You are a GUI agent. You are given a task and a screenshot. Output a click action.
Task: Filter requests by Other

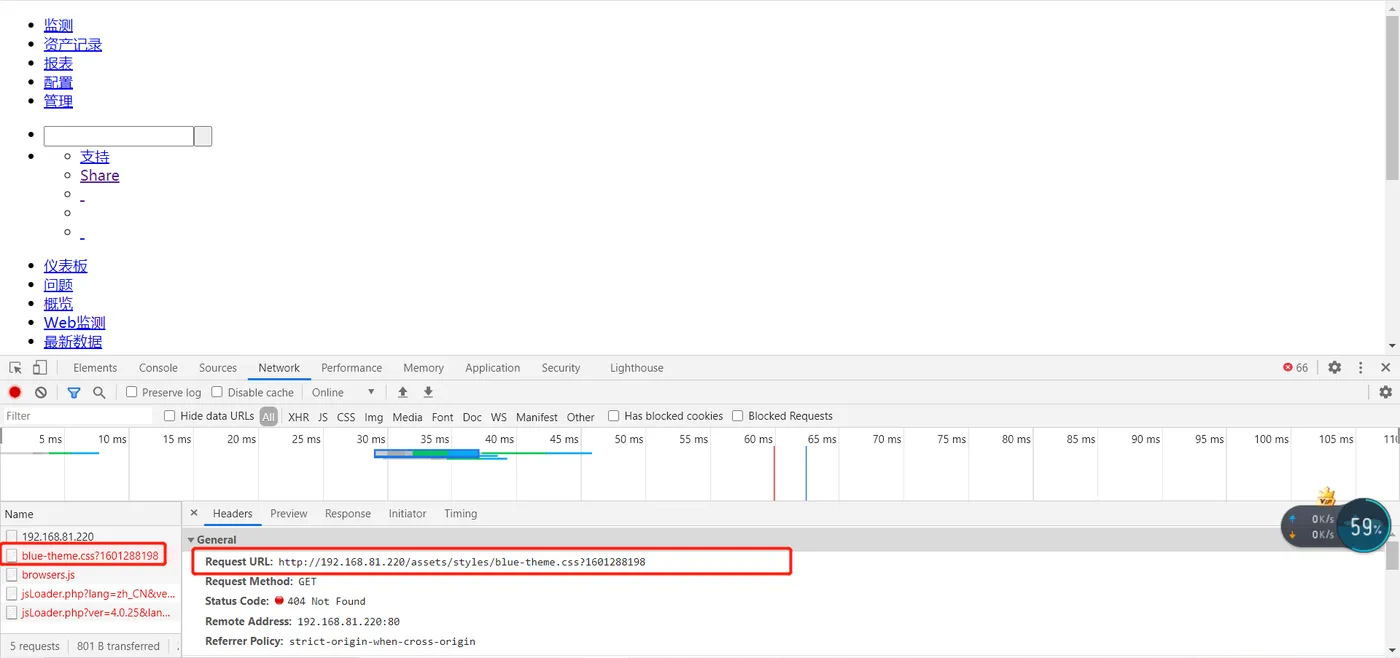(581, 417)
